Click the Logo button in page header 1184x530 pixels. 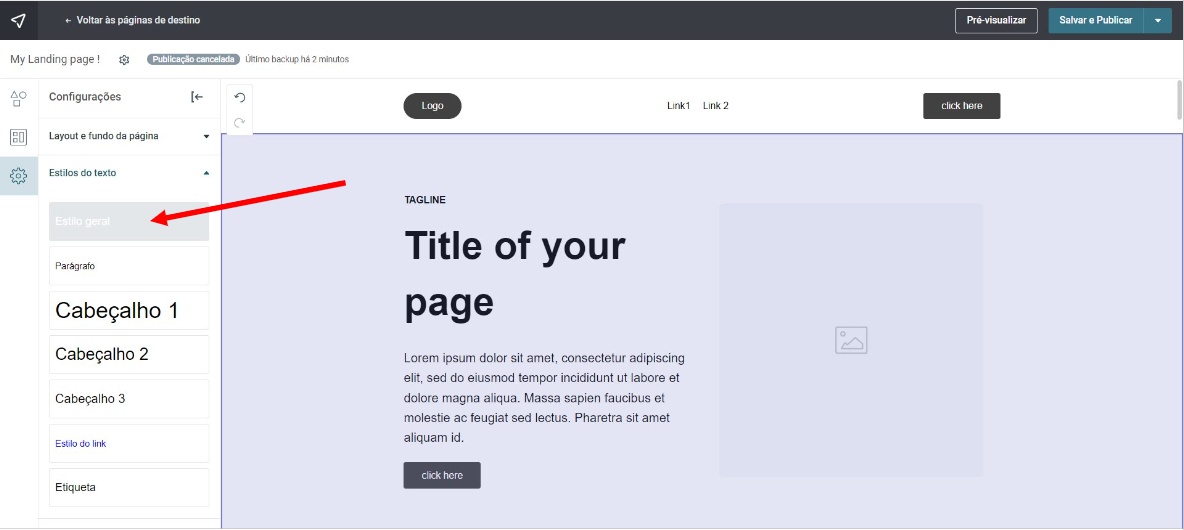(x=432, y=106)
